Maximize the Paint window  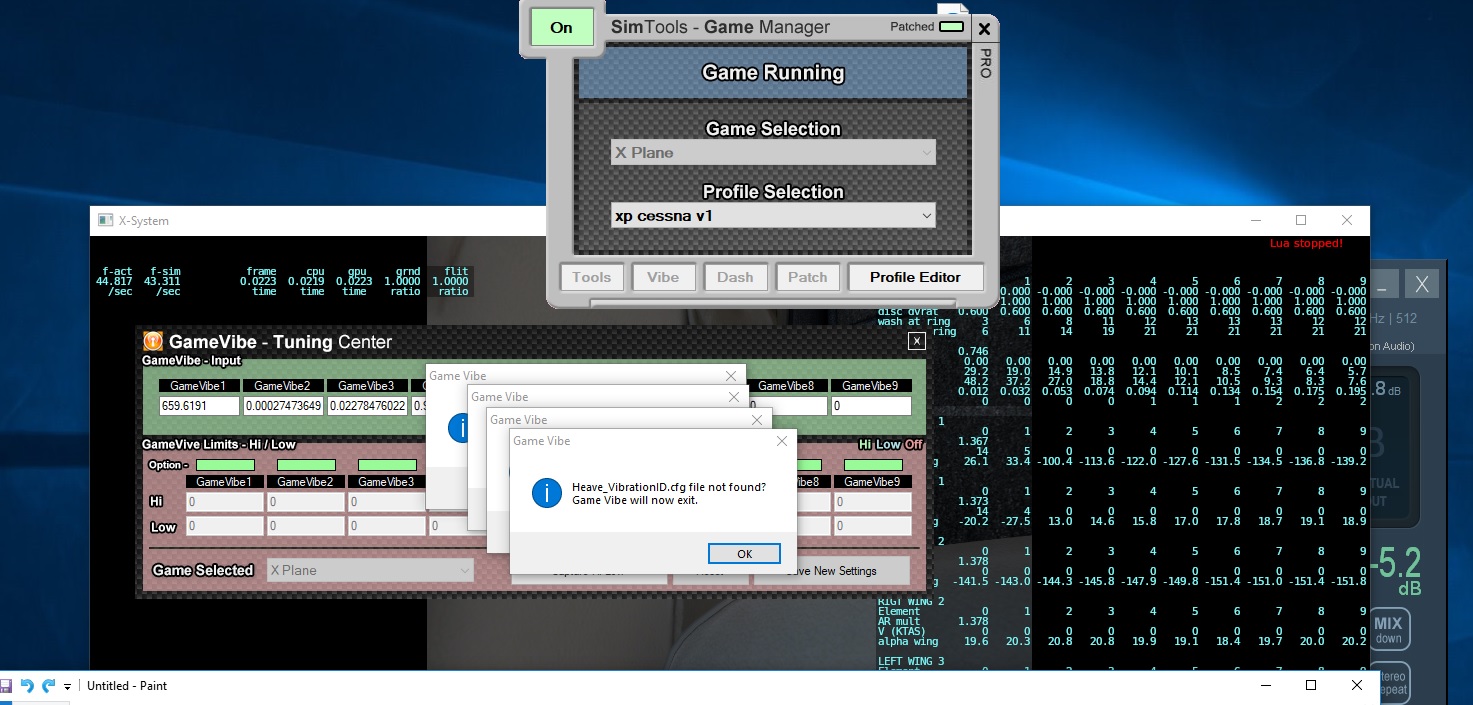point(1311,686)
